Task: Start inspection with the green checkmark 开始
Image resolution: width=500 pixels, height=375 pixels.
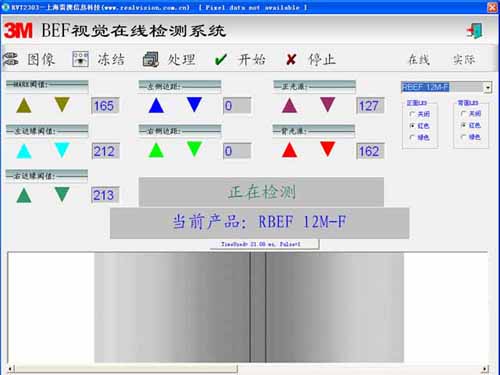Action: click(x=221, y=60)
